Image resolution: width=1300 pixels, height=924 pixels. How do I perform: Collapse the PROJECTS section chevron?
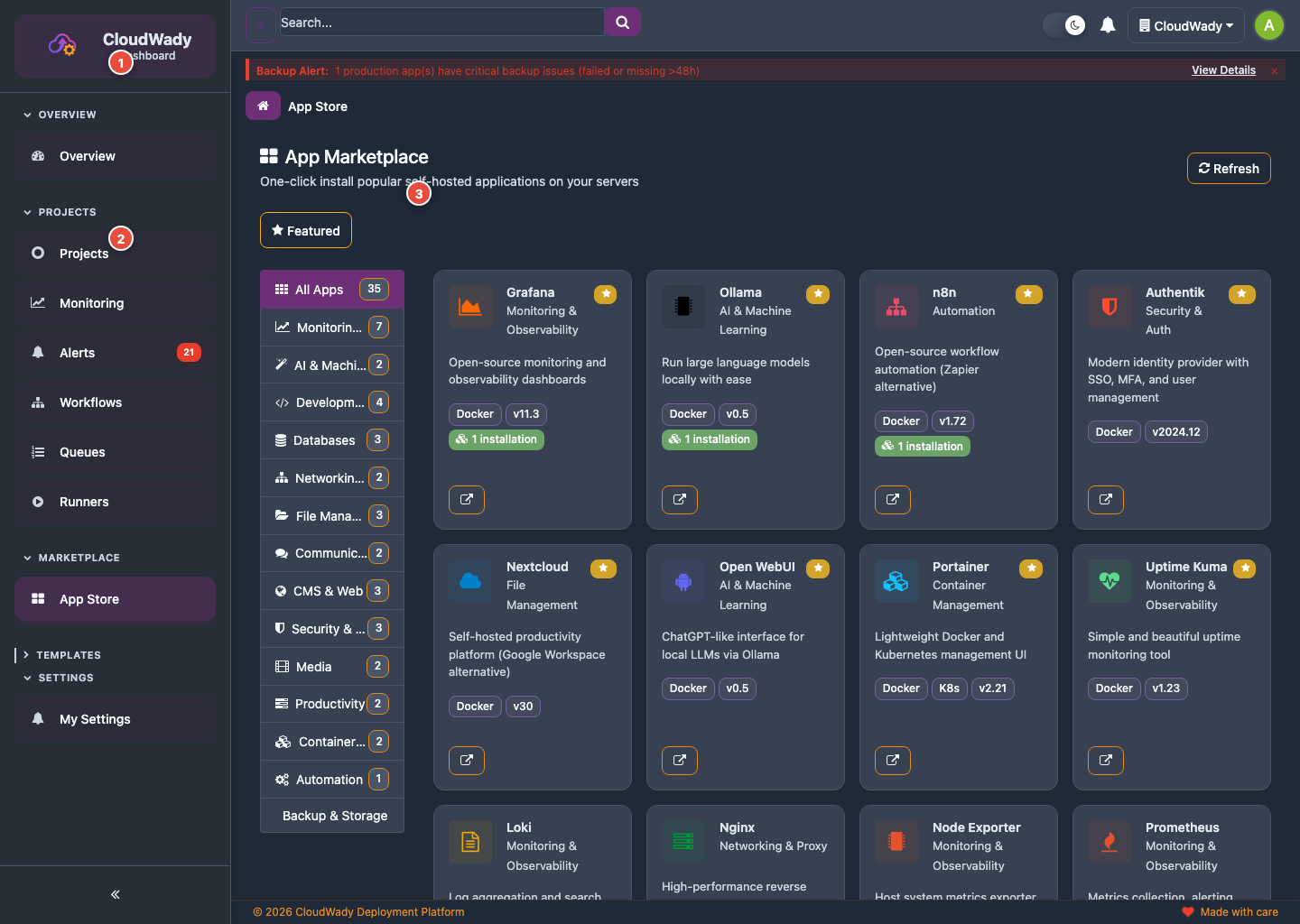coord(25,211)
